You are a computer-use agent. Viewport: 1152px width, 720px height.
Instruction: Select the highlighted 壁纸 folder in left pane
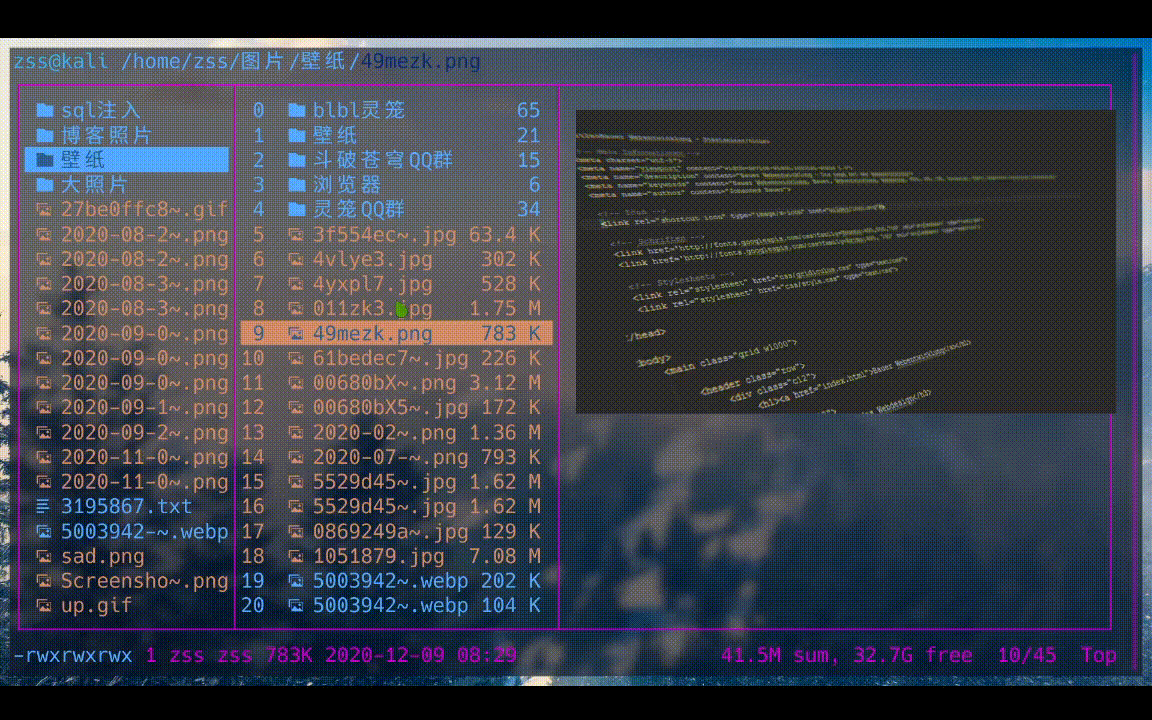point(127,160)
